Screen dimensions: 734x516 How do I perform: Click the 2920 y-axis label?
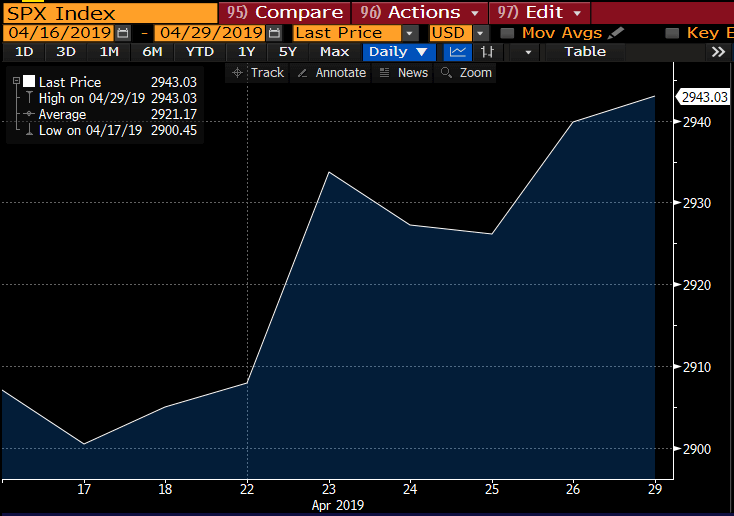[697, 285]
